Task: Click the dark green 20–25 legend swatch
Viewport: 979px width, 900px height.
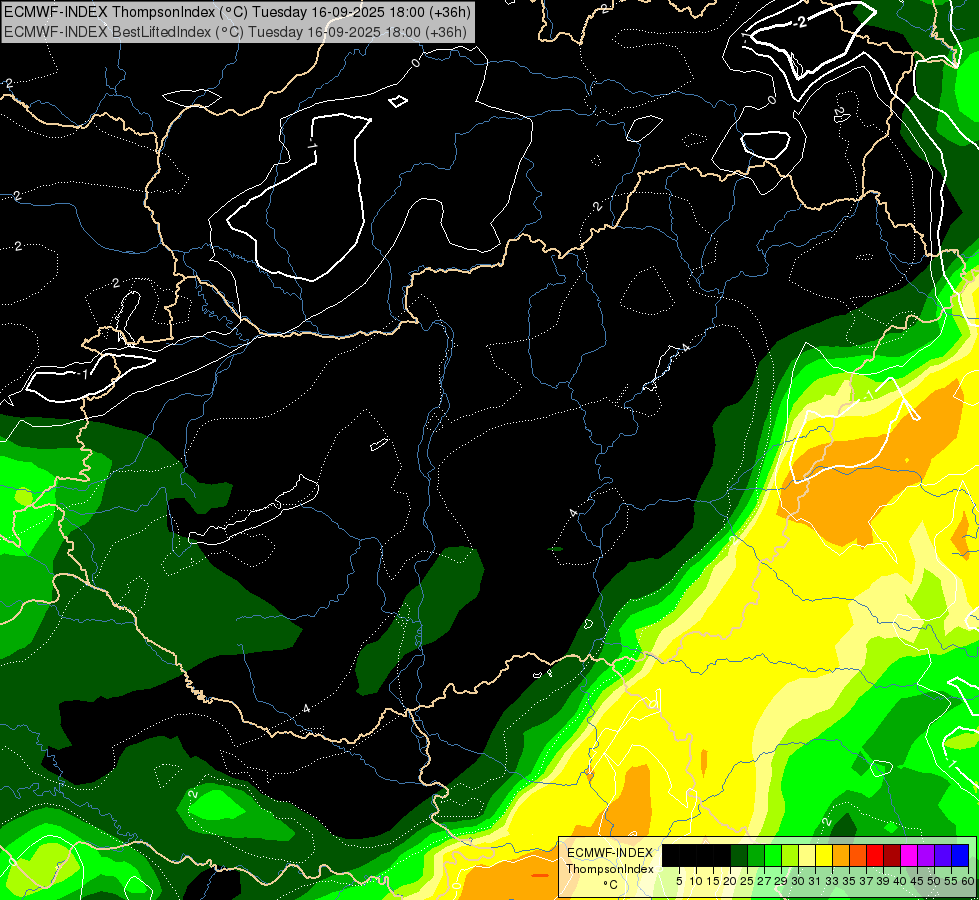Action: pyautogui.click(x=739, y=855)
